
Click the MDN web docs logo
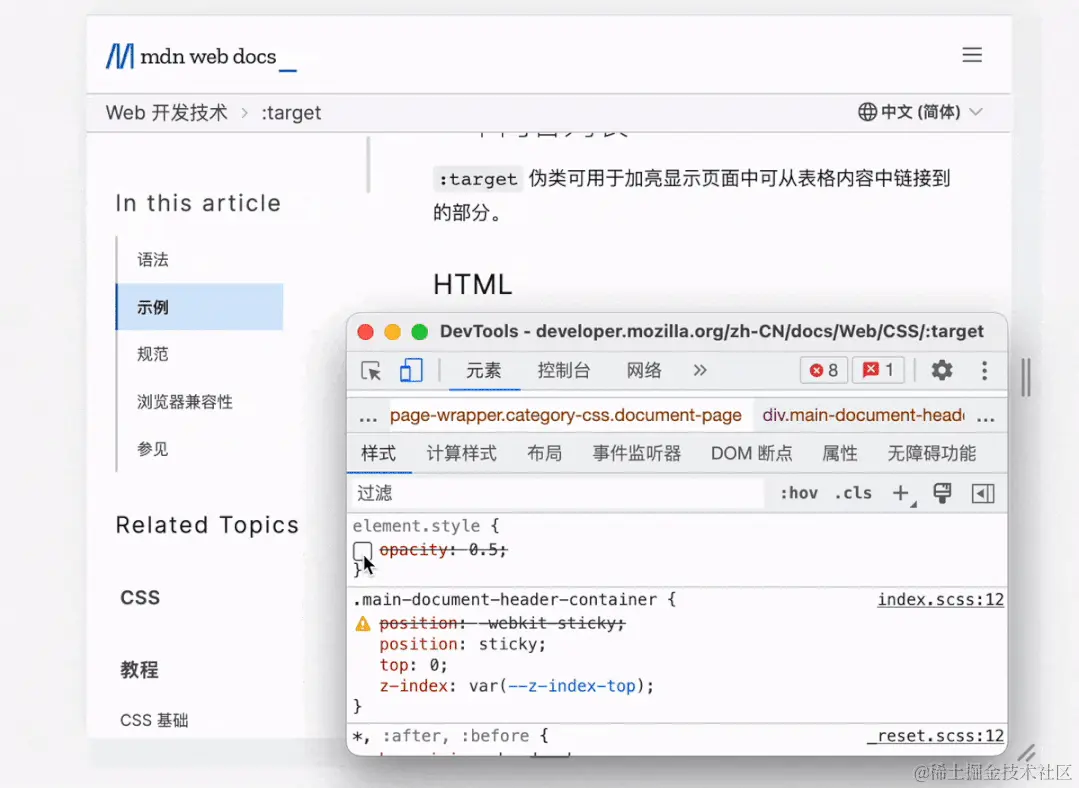click(x=201, y=56)
